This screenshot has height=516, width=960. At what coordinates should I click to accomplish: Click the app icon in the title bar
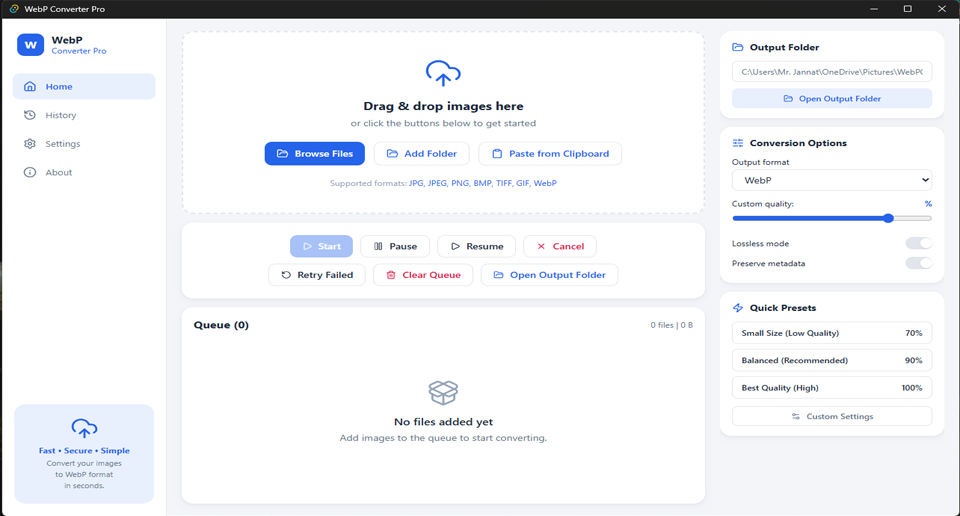pos(14,9)
